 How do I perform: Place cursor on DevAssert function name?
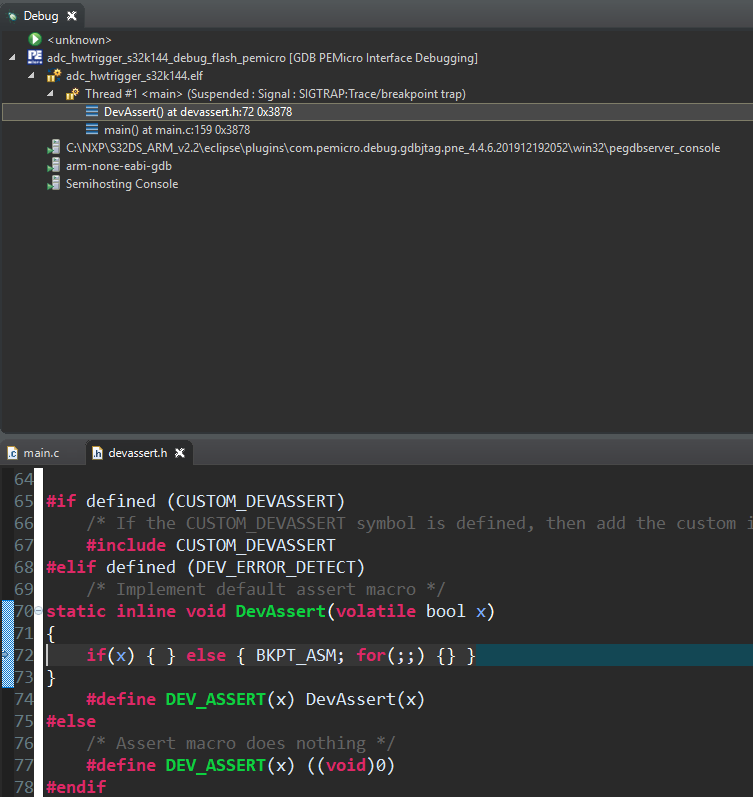pos(280,611)
